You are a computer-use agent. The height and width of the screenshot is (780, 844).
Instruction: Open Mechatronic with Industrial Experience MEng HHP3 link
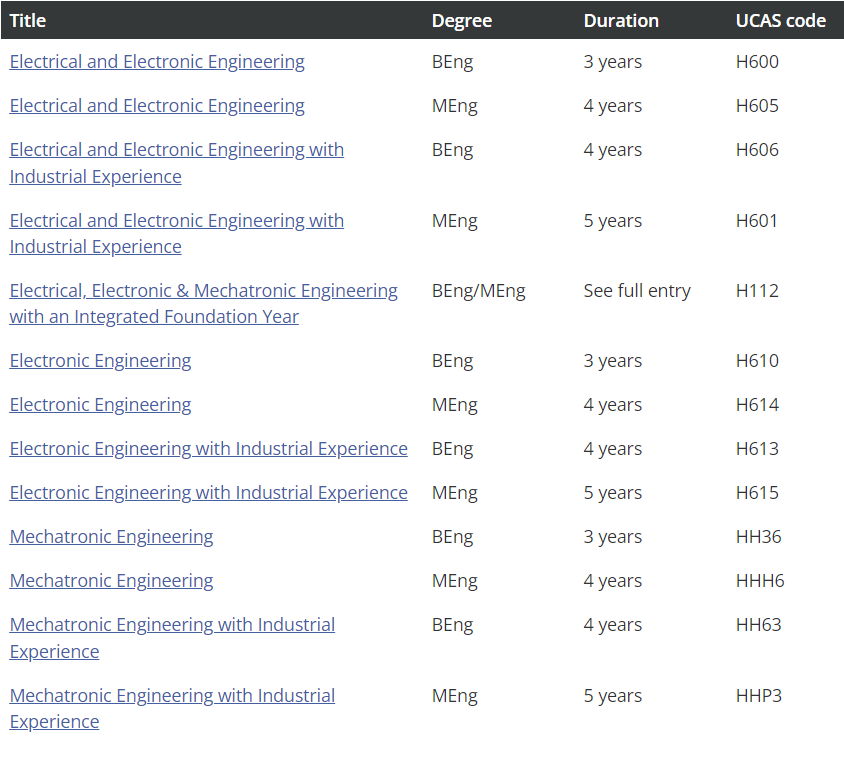172,696
